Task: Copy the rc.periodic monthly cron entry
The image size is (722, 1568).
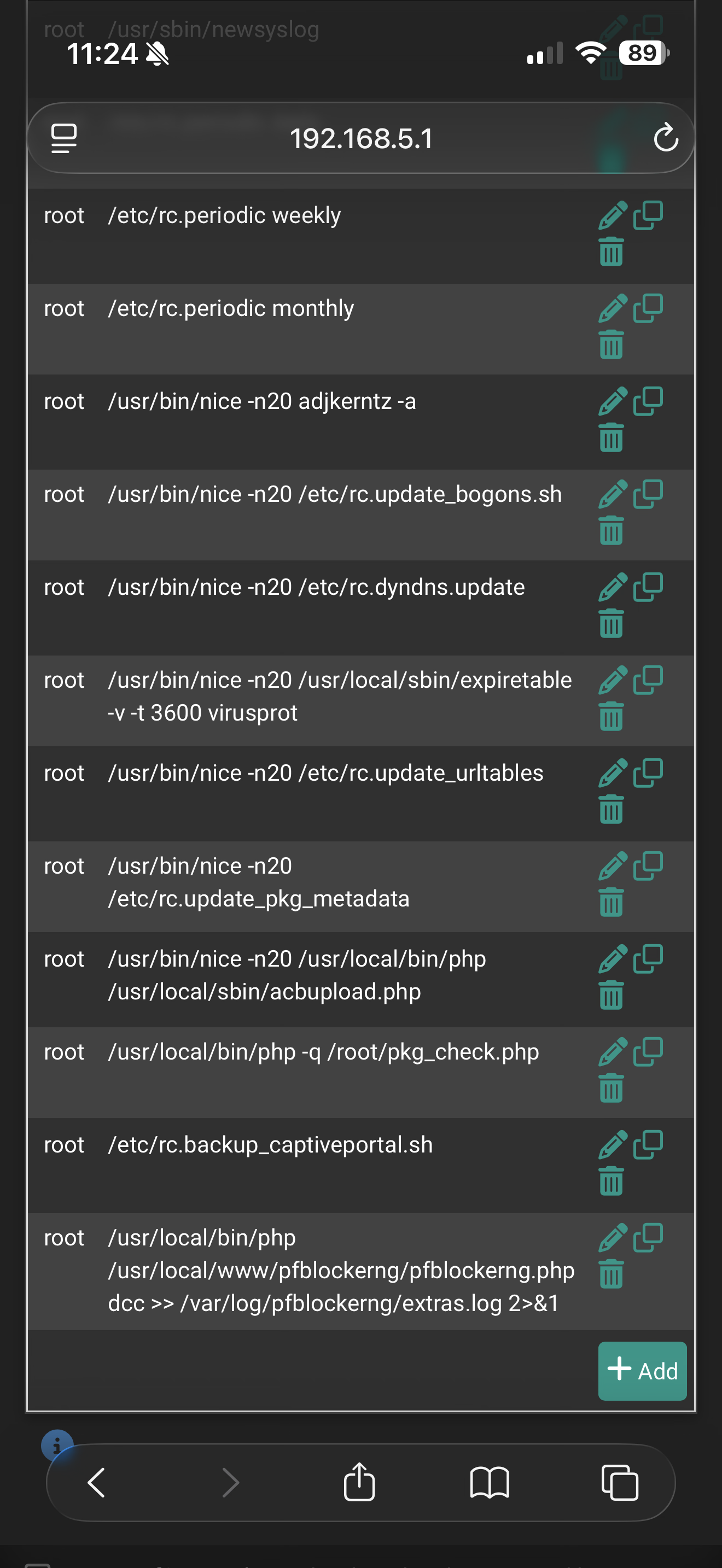Action: click(648, 308)
